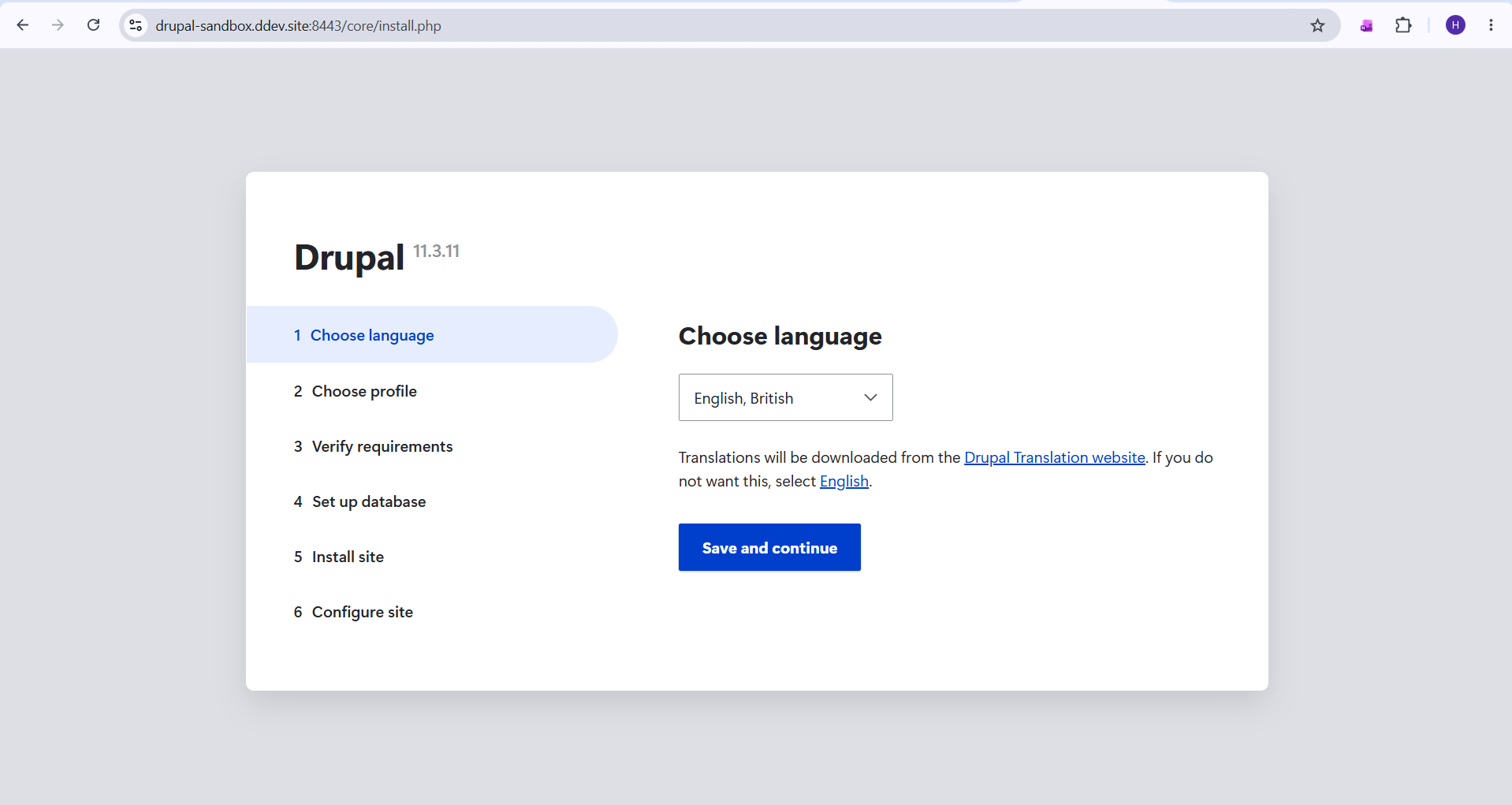The image size is (1512, 805).
Task: Click the Choose language heading
Action: pos(780,336)
